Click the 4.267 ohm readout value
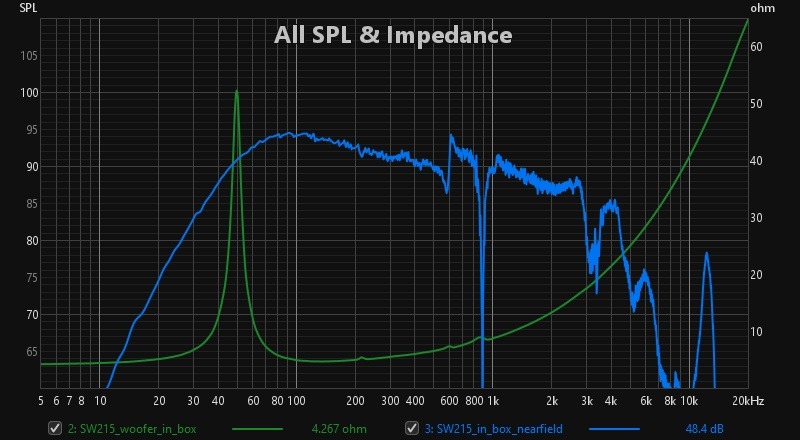 tap(339, 429)
